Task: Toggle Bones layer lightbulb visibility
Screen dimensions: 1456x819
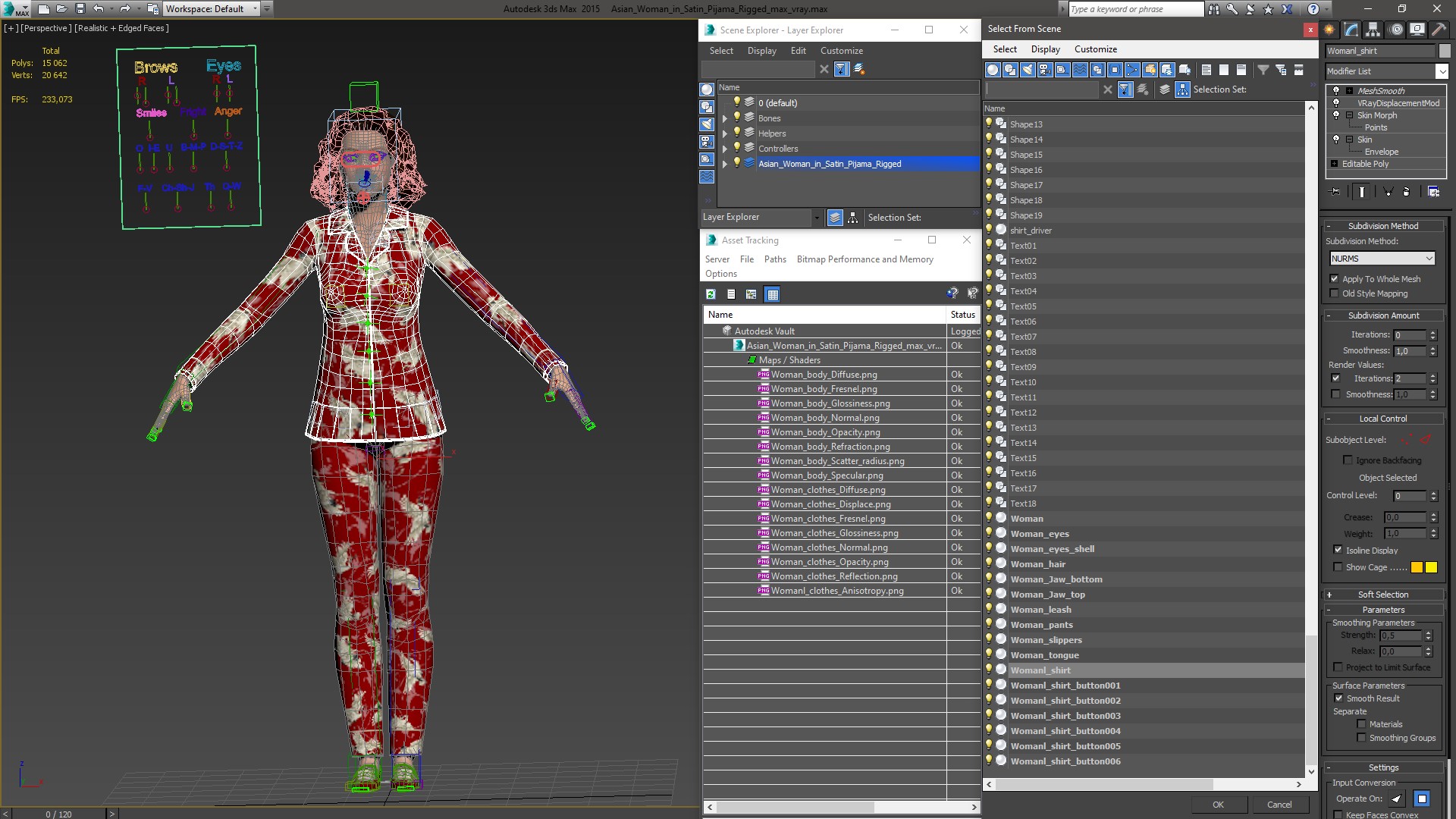Action: point(736,118)
